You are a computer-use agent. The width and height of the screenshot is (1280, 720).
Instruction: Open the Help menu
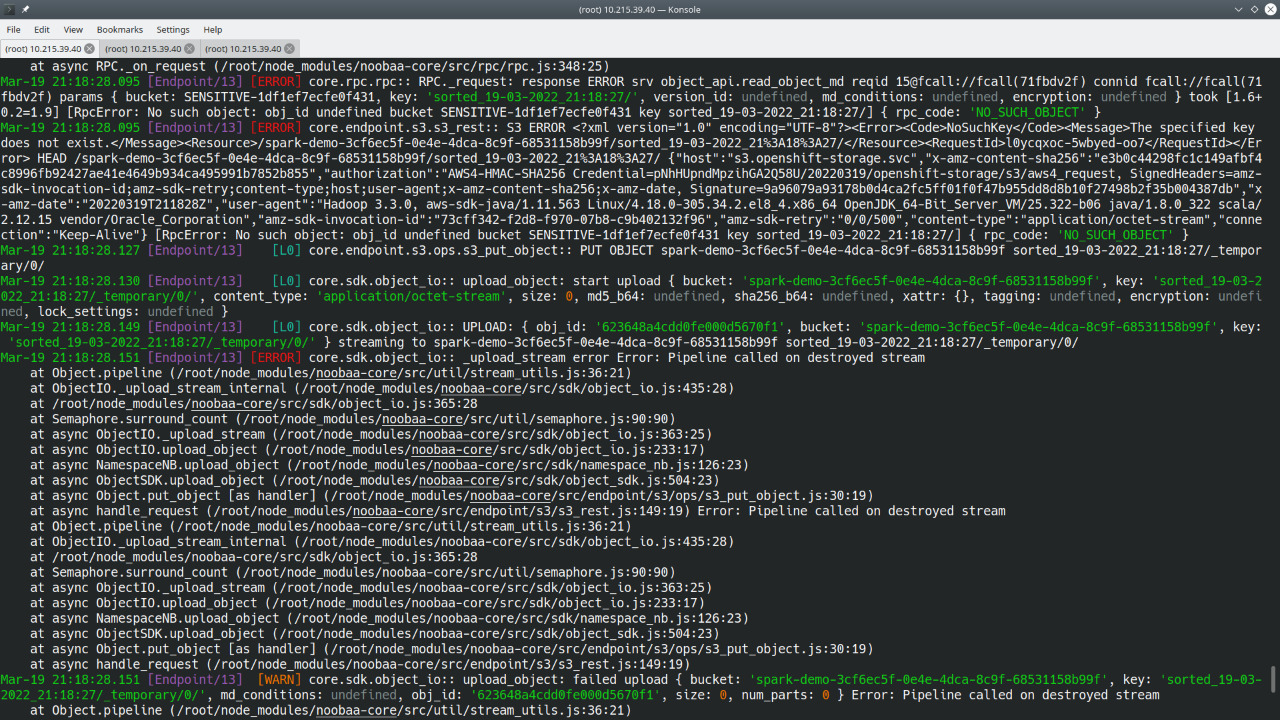coord(212,29)
